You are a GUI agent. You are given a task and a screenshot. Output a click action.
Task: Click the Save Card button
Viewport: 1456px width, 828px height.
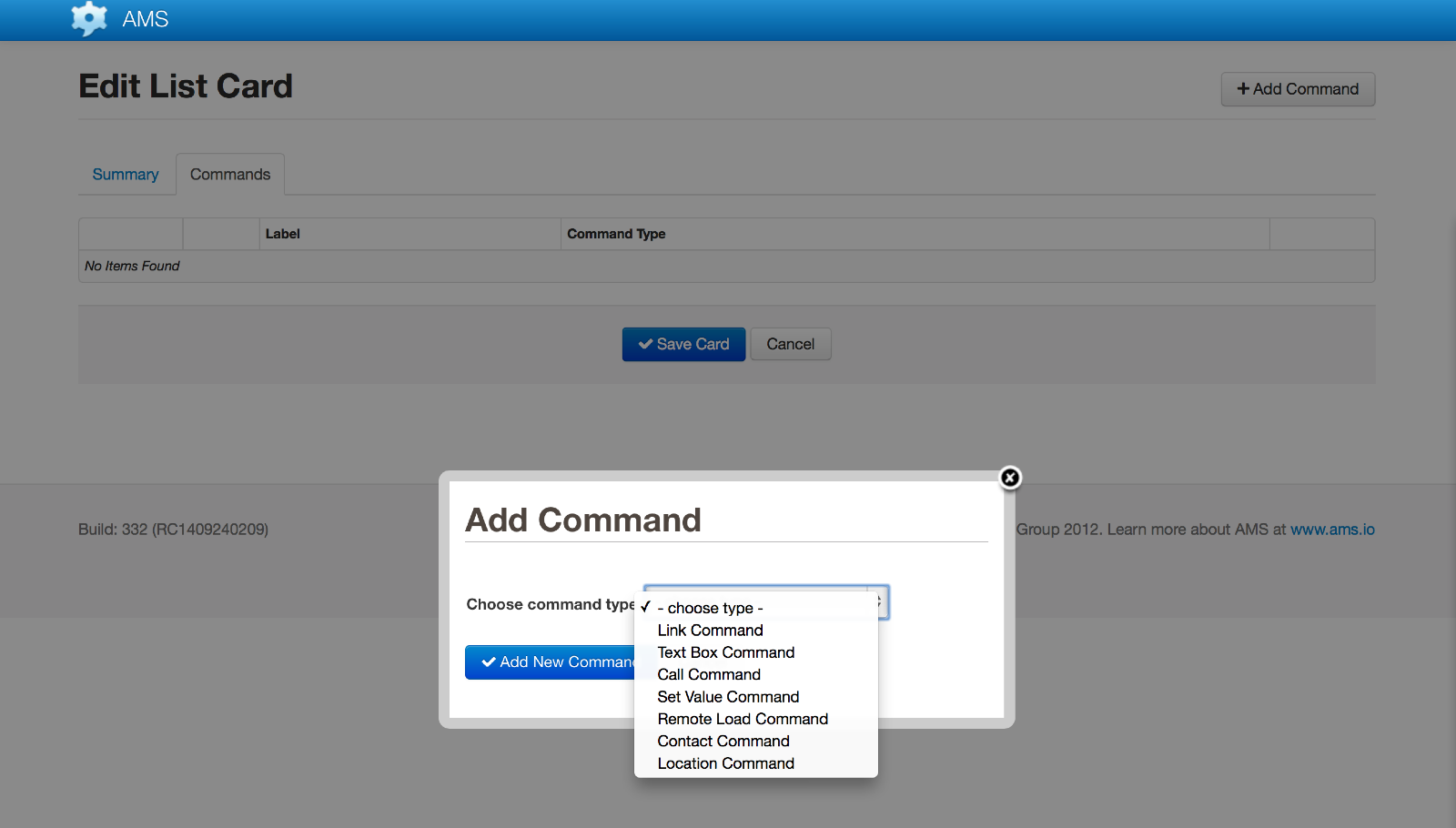(683, 344)
